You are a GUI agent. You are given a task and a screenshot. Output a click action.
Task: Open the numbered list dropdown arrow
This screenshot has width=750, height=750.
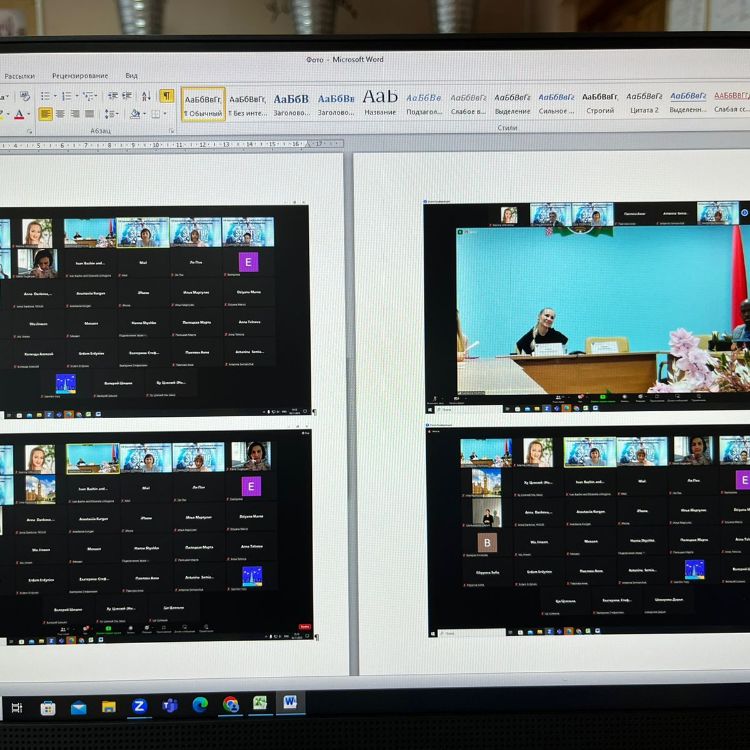click(77, 96)
